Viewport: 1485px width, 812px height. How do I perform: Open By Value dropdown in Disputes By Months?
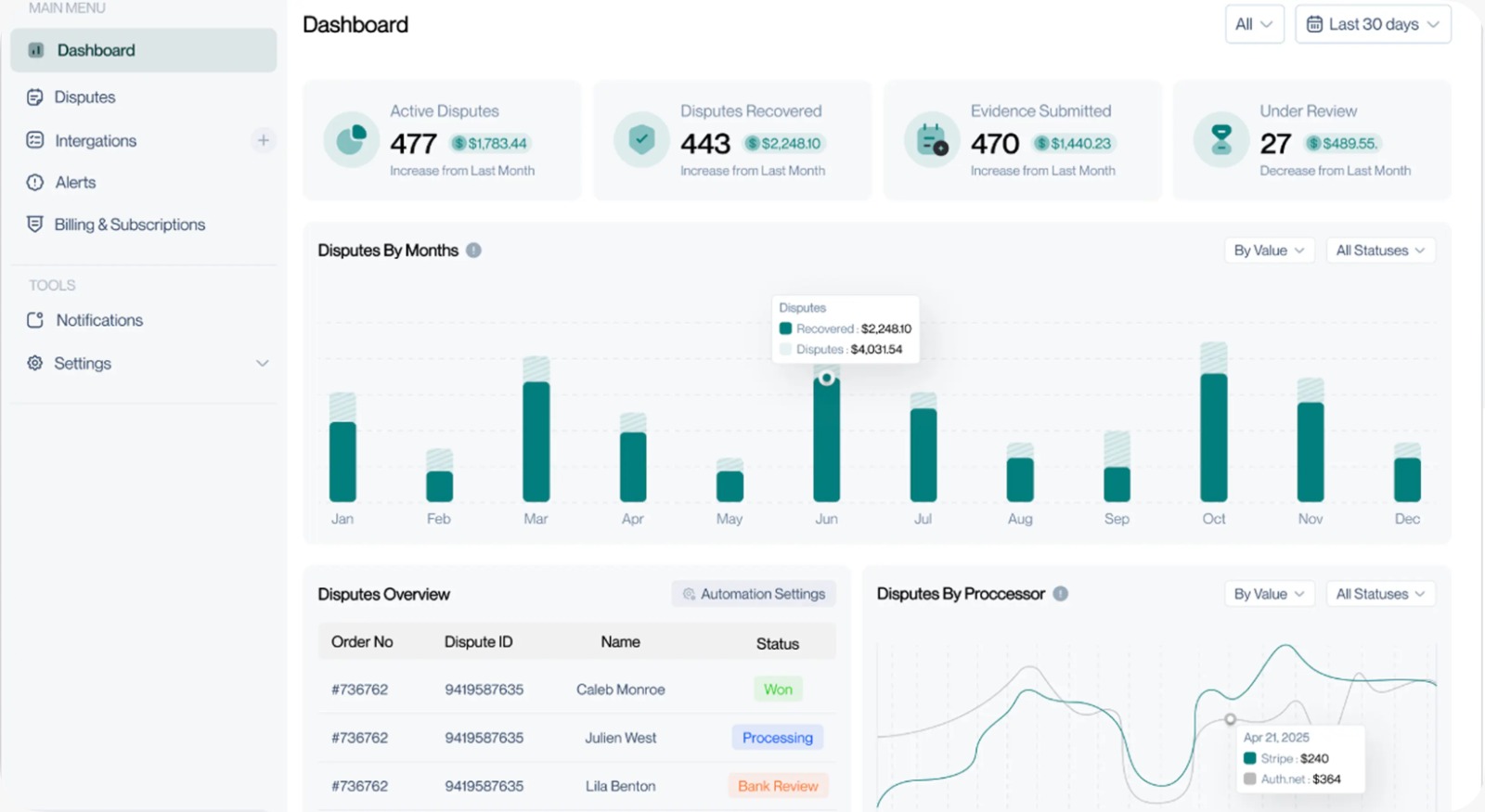pos(1268,251)
